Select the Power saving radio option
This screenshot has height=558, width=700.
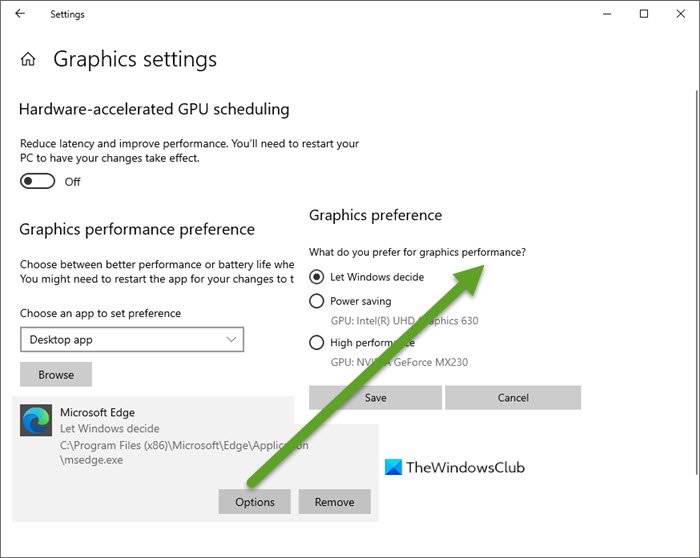pyautogui.click(x=317, y=301)
